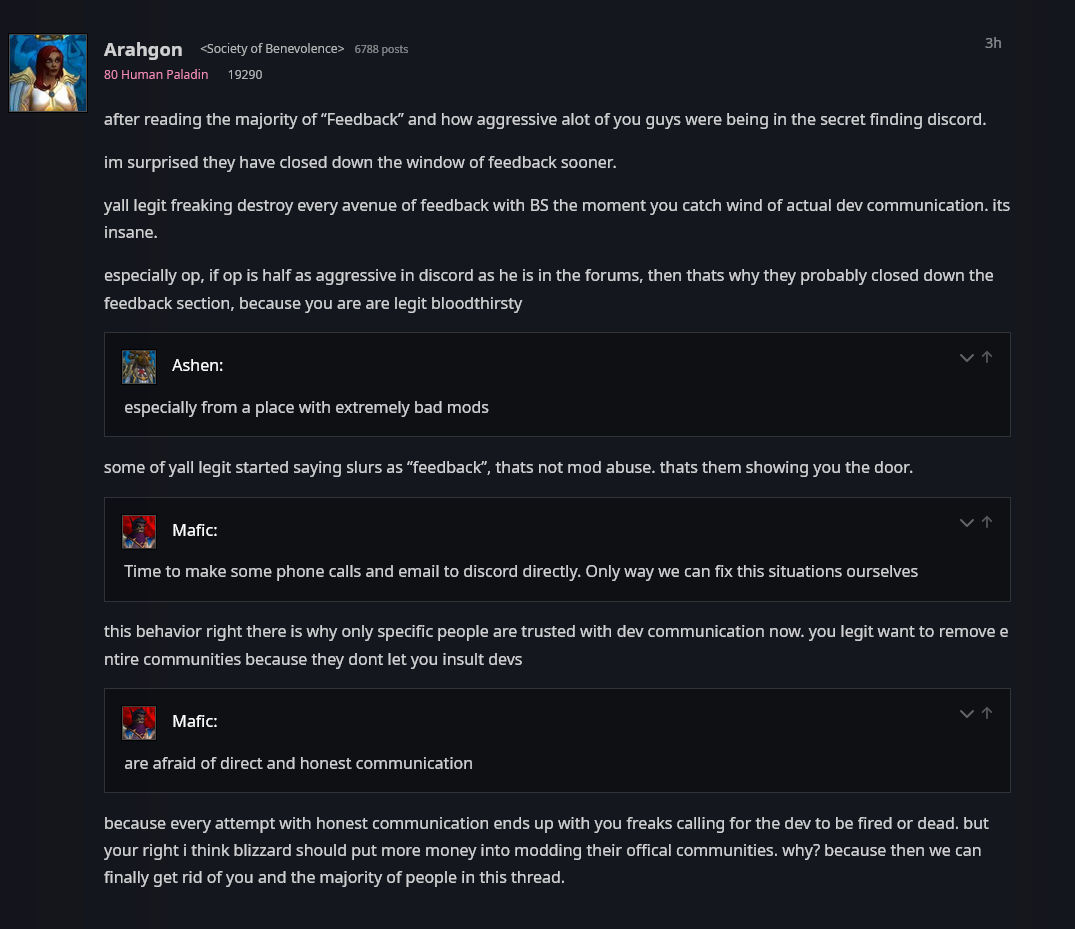The width and height of the screenshot is (1075, 929).
Task: Go to Mafic's phone calls quoted post
Action: coord(987,522)
